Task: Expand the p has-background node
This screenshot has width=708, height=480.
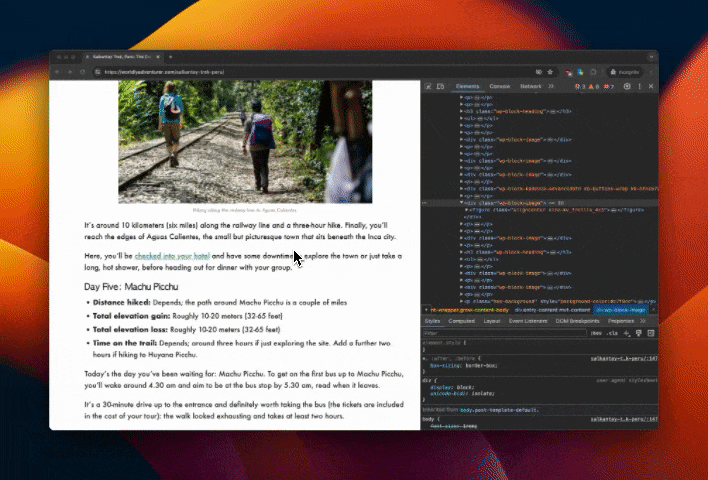Action: point(461,301)
